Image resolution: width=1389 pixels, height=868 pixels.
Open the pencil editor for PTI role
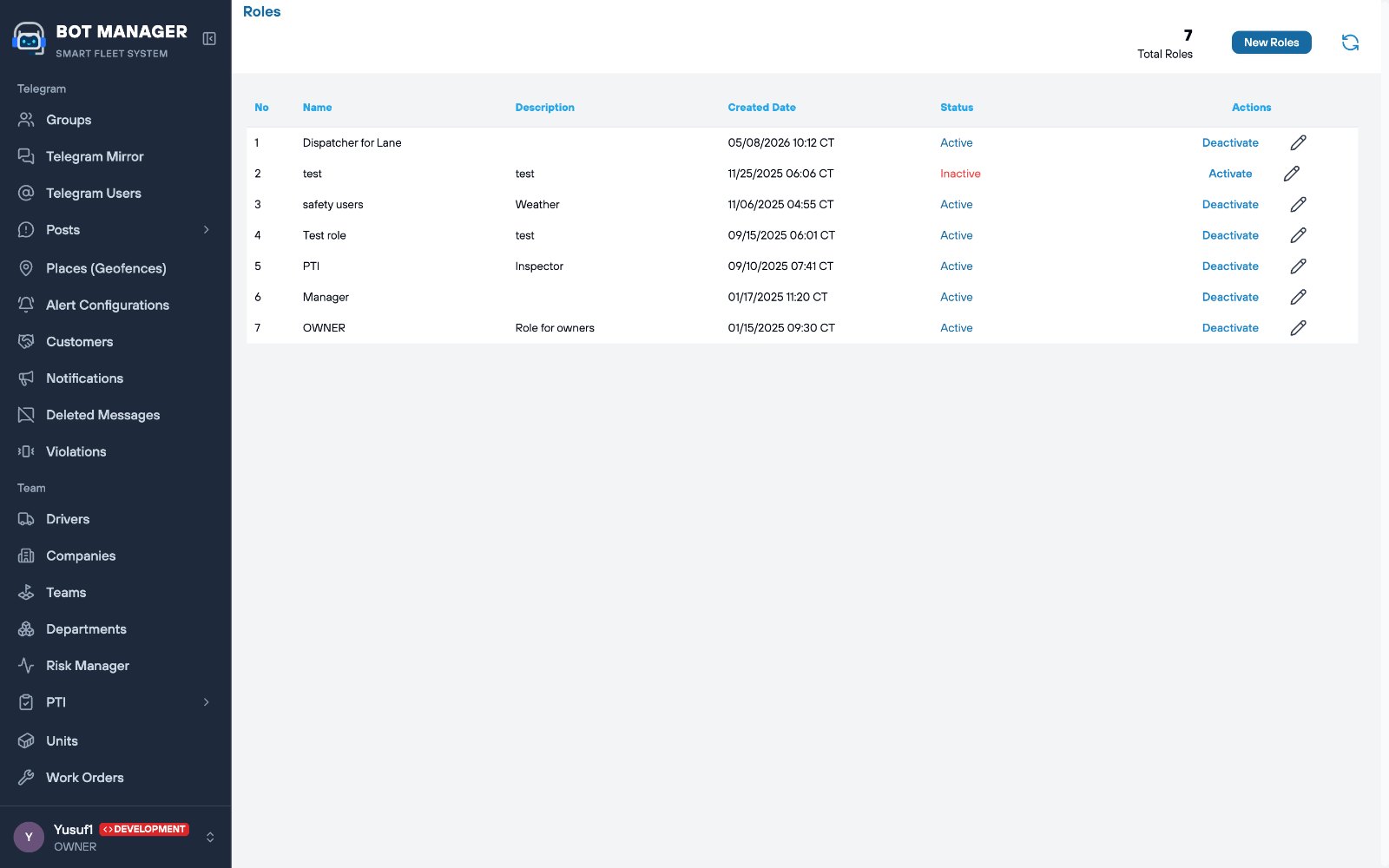[1298, 266]
